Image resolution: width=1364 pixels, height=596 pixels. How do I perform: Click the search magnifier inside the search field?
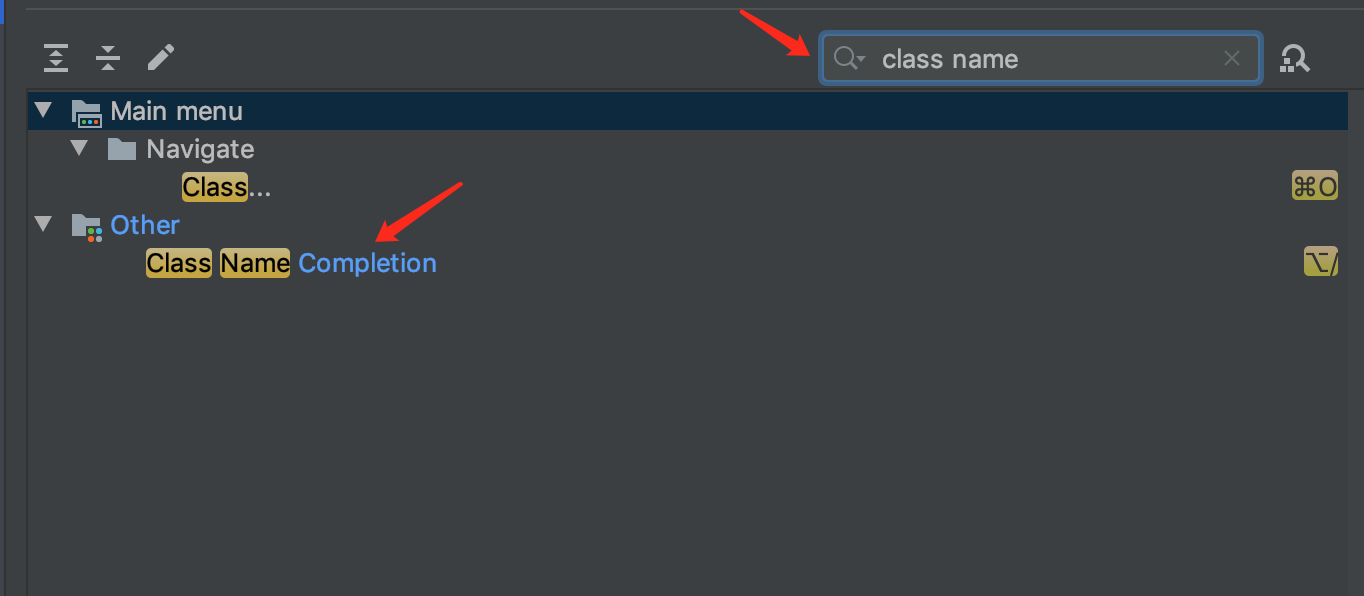846,58
